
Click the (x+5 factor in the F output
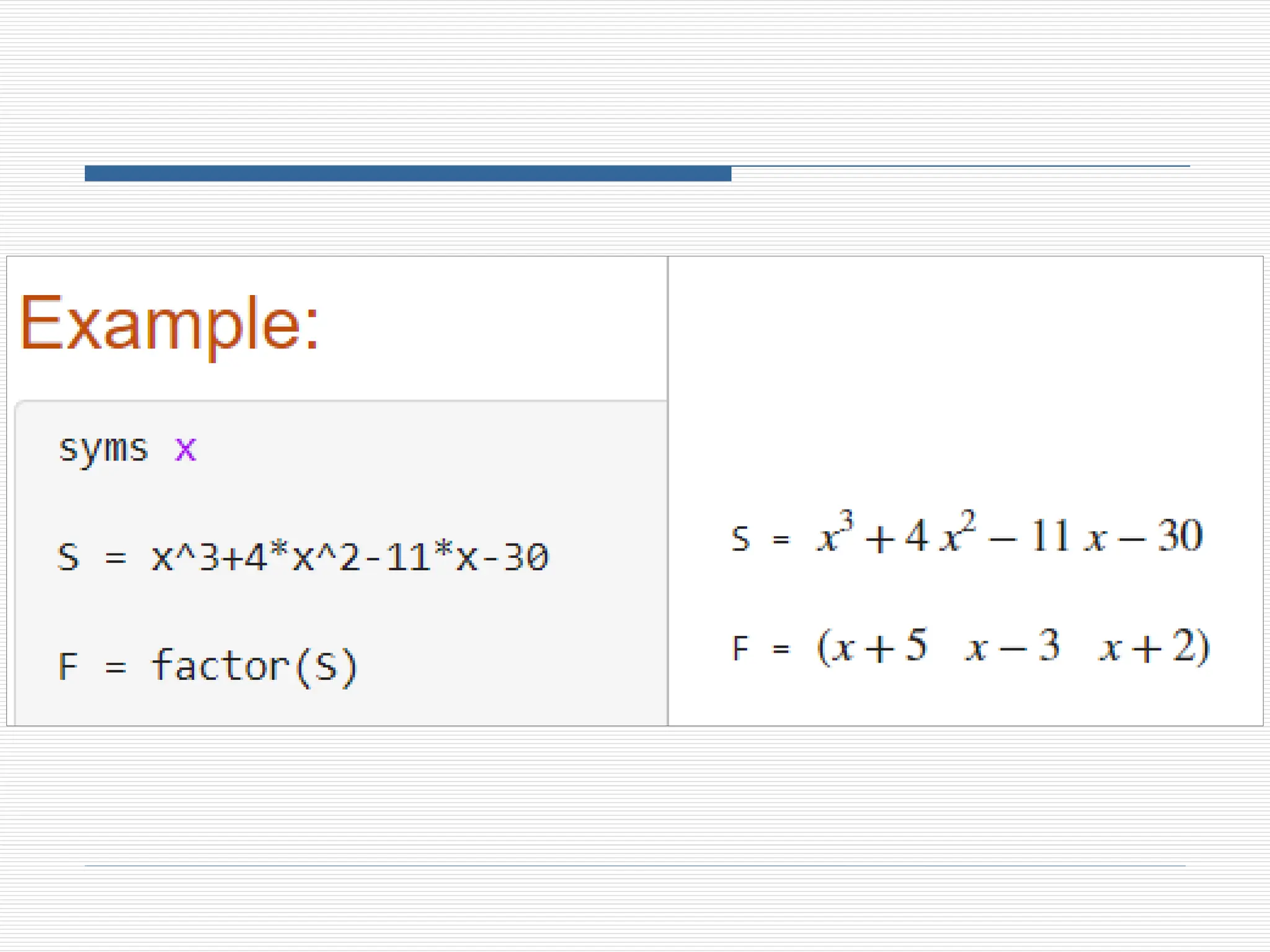(x=873, y=646)
